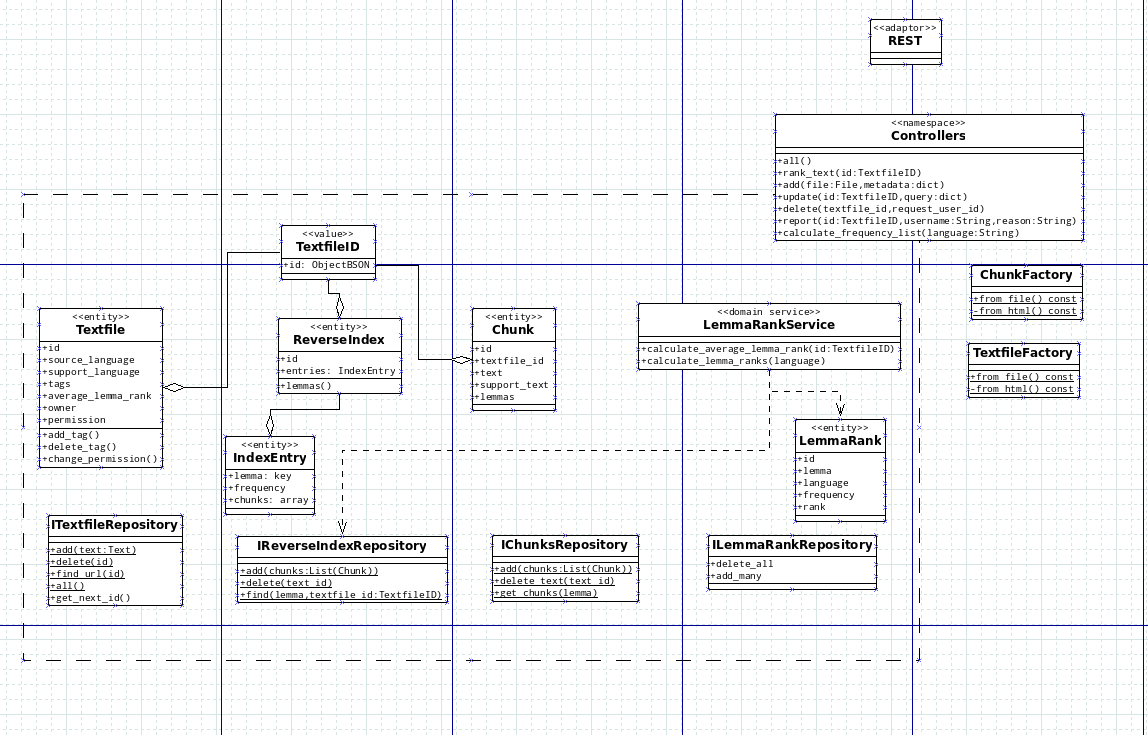The width and height of the screenshot is (1148, 735).
Task: Click the Chunk entity class header
Action: [513, 329]
